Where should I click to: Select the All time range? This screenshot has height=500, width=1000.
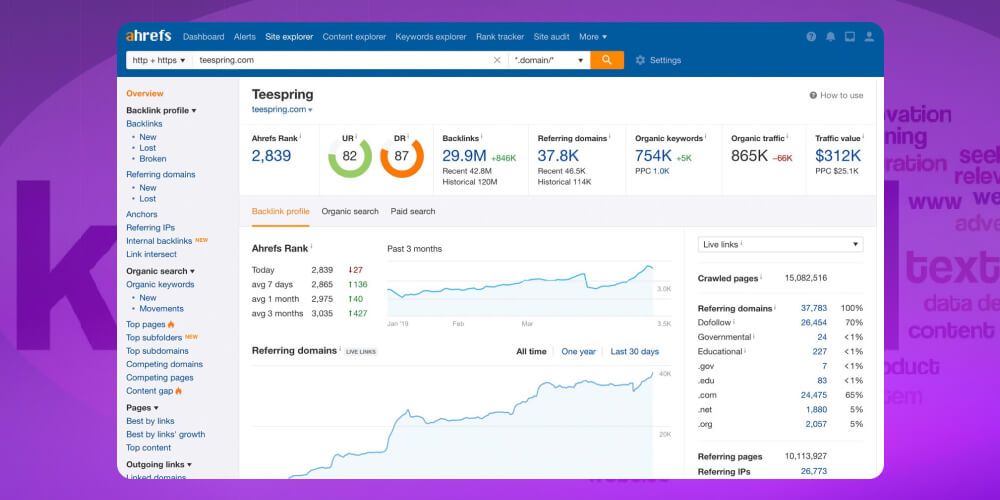[x=531, y=351]
